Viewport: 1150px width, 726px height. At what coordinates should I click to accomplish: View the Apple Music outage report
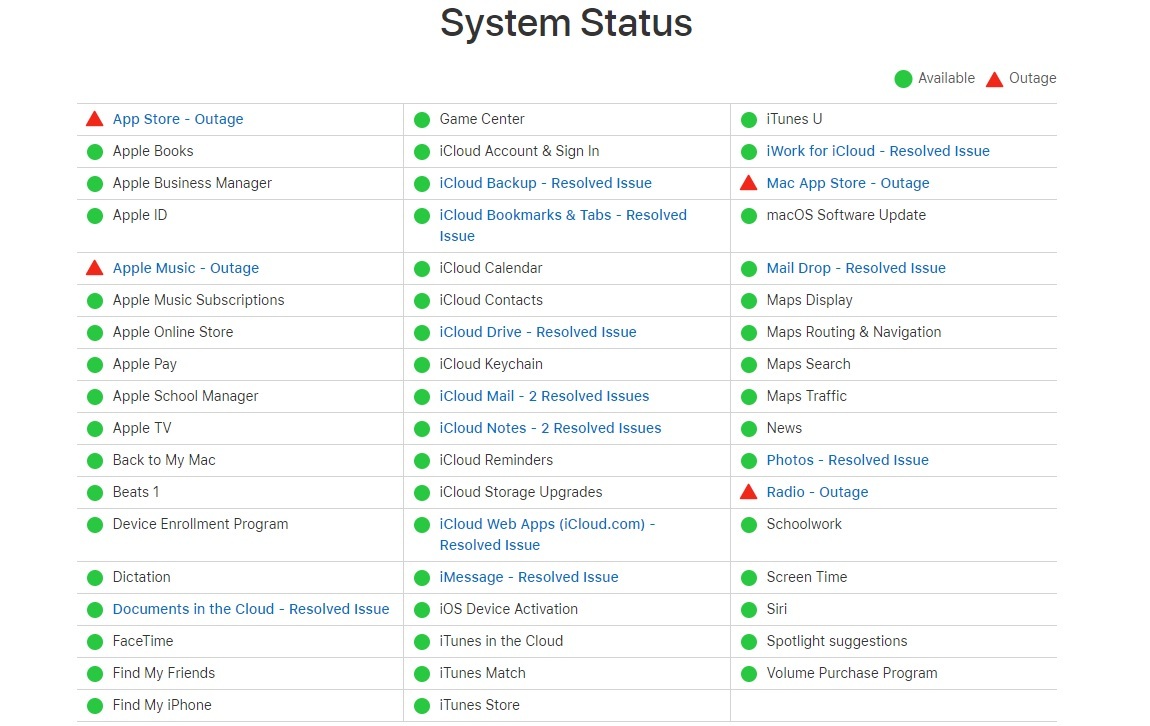coord(186,268)
